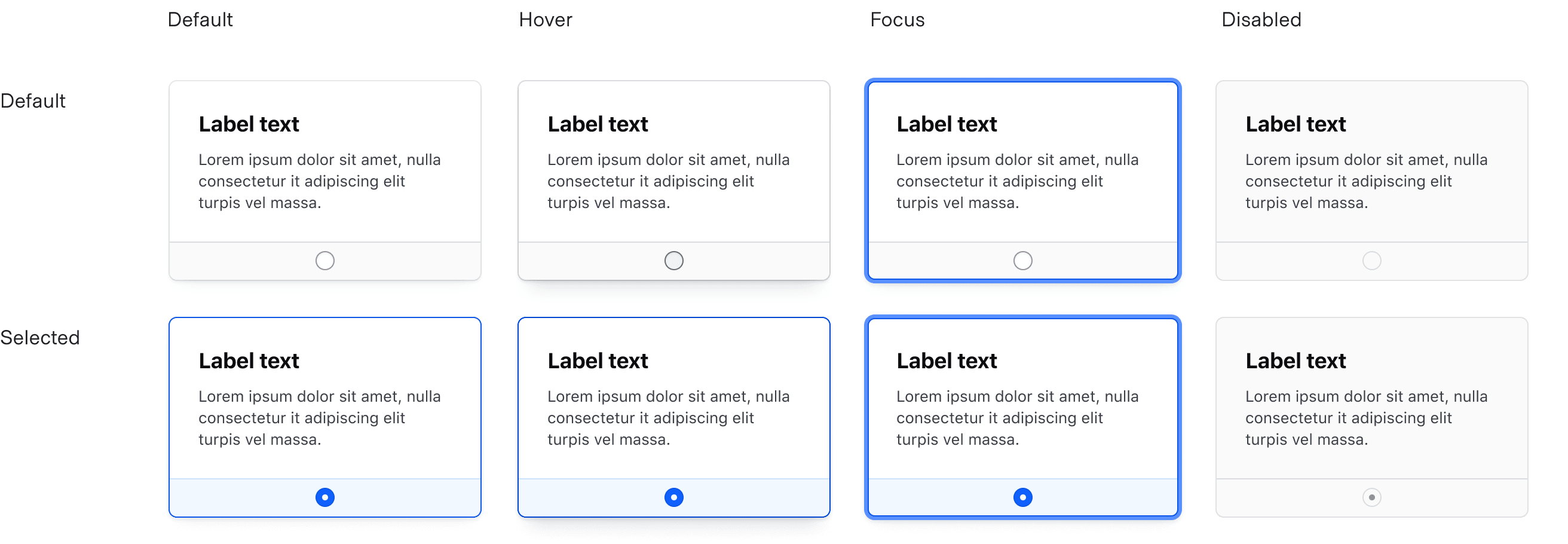This screenshot has height=544, width=1568.
Task: Click the "Disabled" column heading
Action: (1261, 20)
